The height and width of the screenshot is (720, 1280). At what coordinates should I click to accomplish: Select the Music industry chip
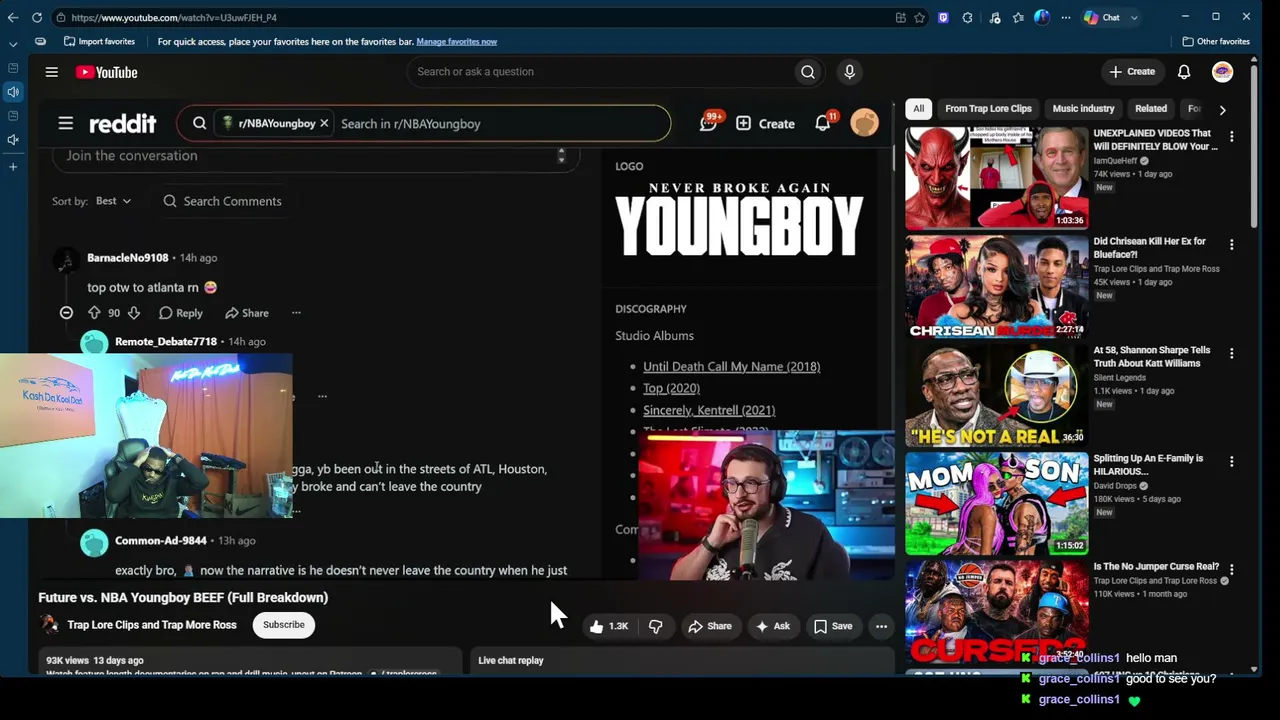pyautogui.click(x=1083, y=109)
